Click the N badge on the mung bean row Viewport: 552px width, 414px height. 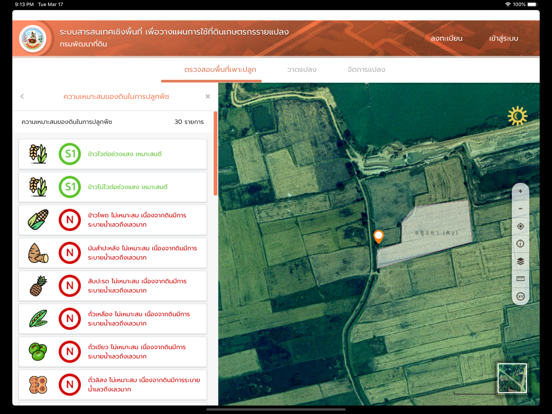[70, 351]
